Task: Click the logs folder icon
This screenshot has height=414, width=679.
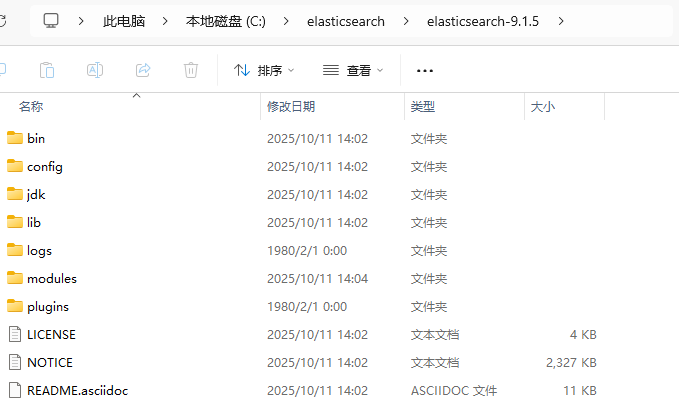Action: pos(15,250)
